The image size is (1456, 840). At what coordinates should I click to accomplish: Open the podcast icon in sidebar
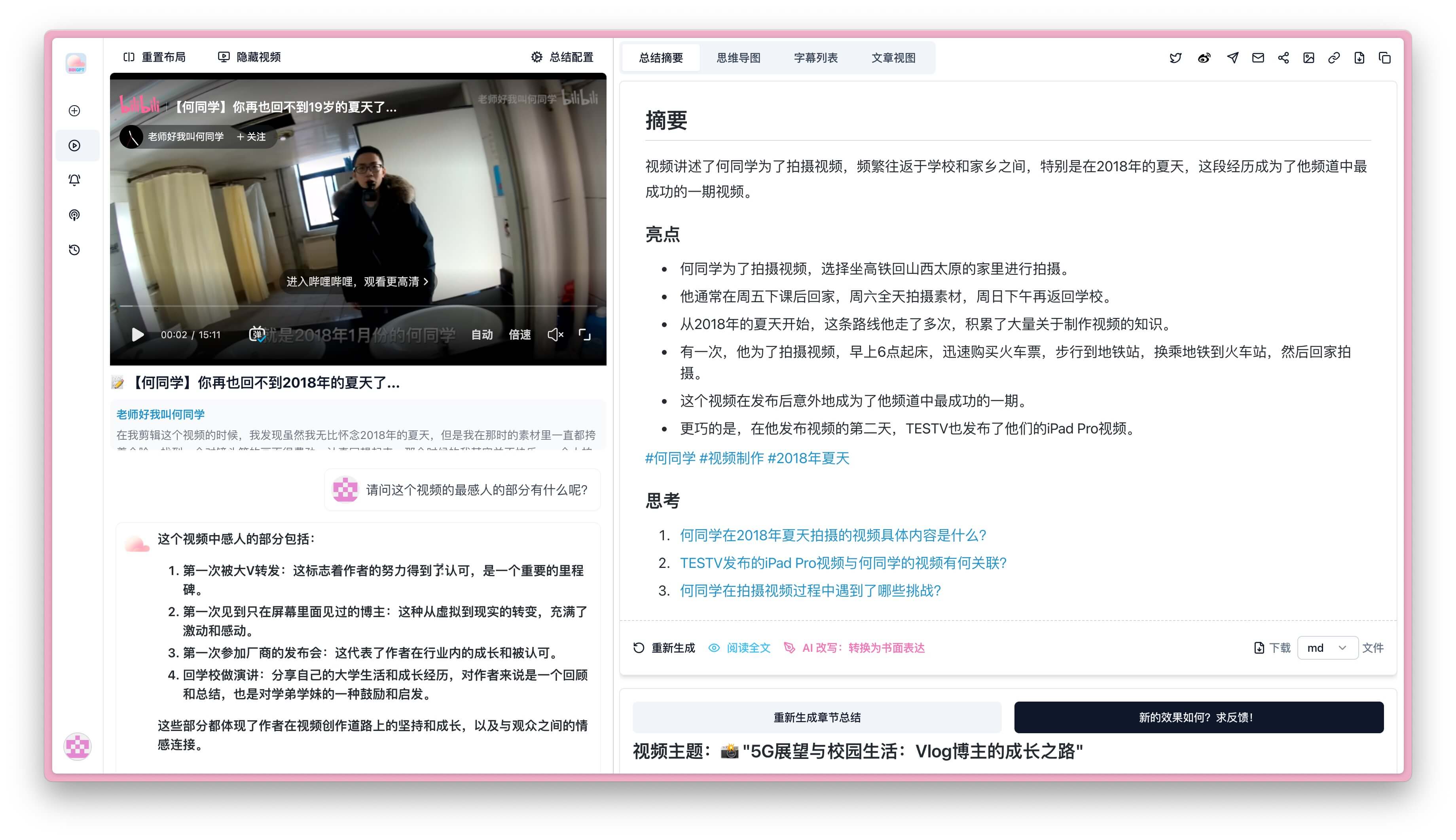pyautogui.click(x=74, y=215)
